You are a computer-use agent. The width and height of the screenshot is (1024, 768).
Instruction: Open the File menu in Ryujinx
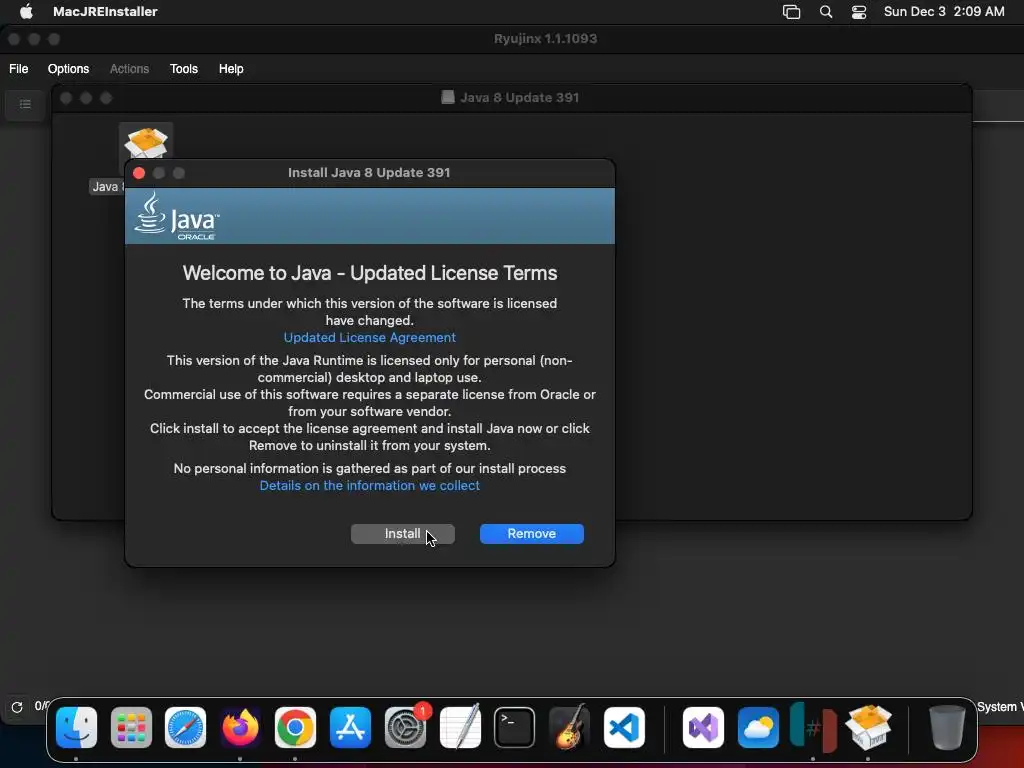click(x=18, y=69)
